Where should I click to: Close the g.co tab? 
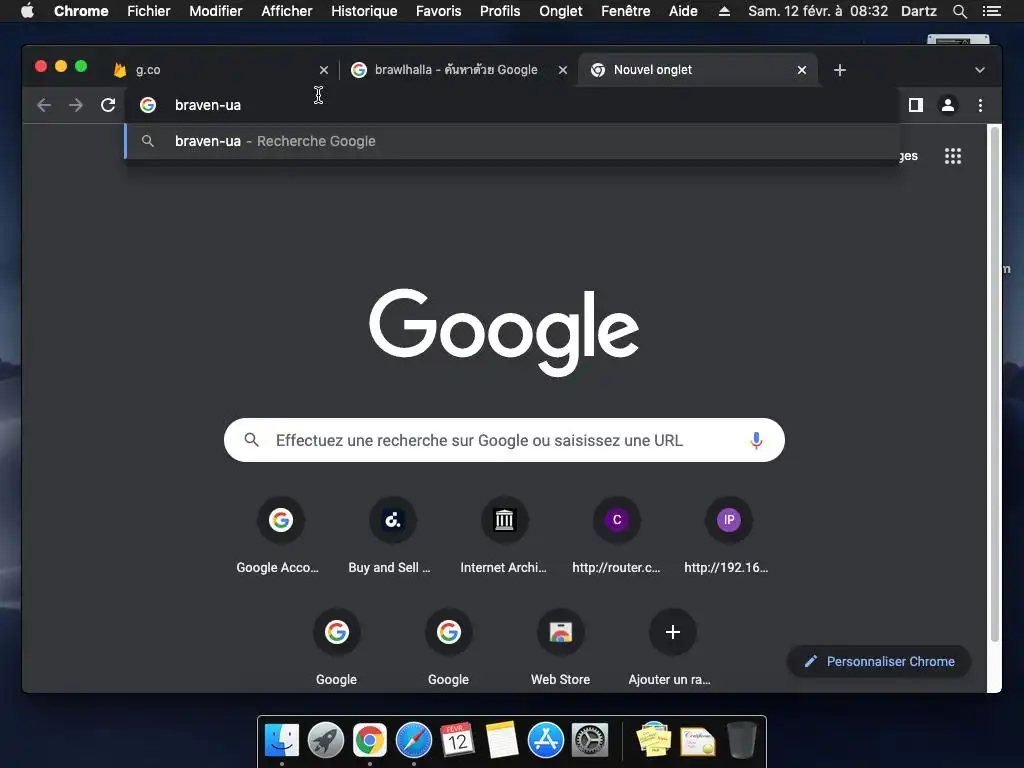pyautogui.click(x=323, y=70)
